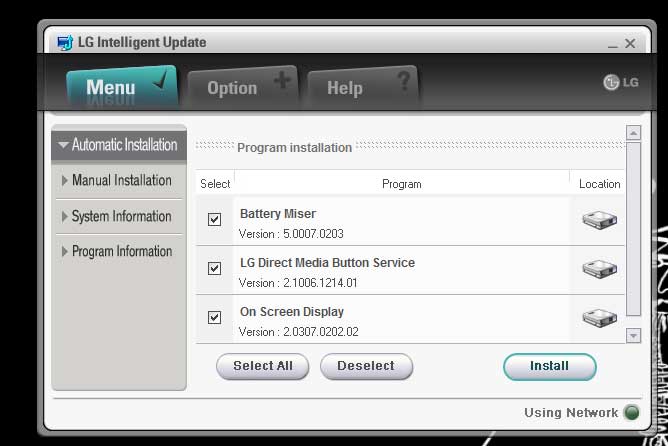Minimize the LG Intelligent Update window
Viewport: 668px width, 446px height.
click(x=613, y=44)
